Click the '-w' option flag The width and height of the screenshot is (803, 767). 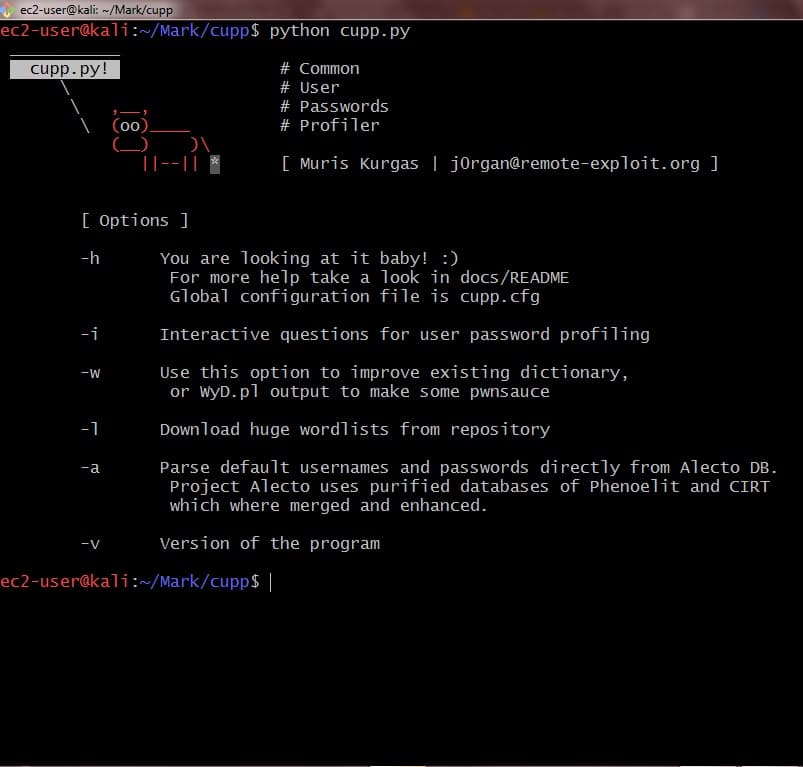click(90, 373)
